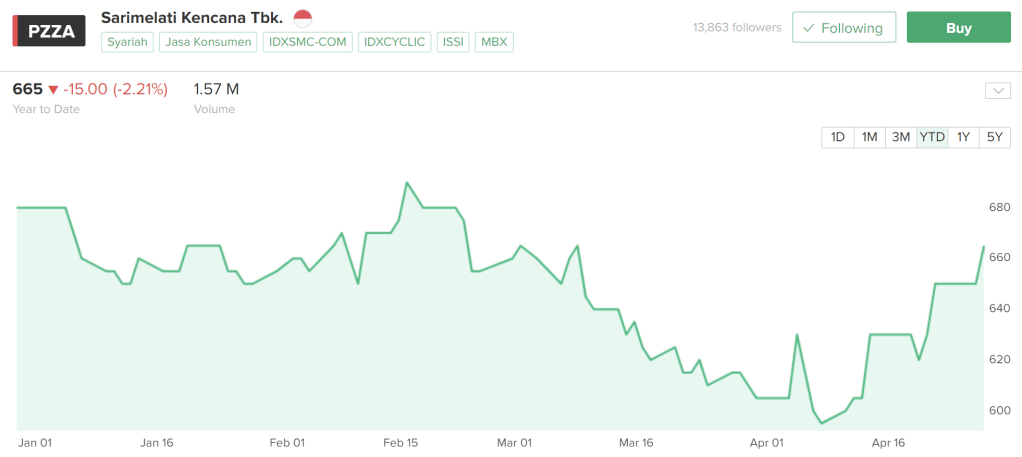The image size is (1022, 457).
Task: Switch chart to 3M range
Action: coord(900,137)
